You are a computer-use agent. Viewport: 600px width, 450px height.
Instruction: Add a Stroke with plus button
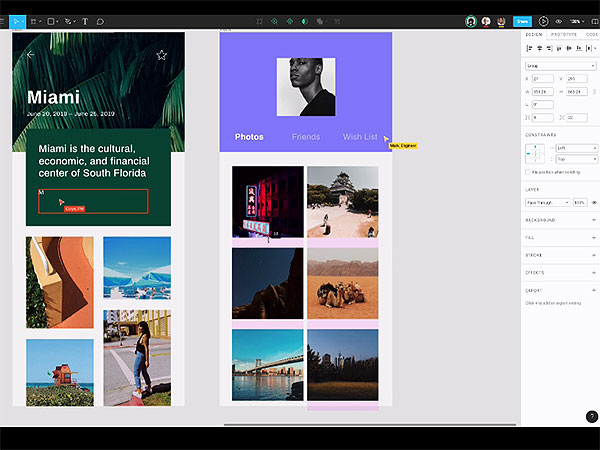(593, 255)
